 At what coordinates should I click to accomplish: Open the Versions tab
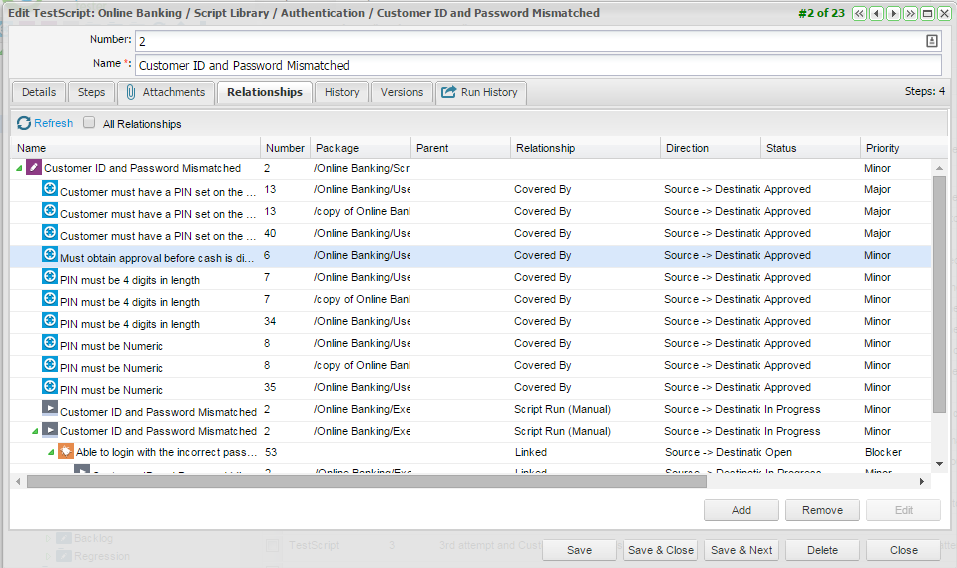tap(402, 92)
